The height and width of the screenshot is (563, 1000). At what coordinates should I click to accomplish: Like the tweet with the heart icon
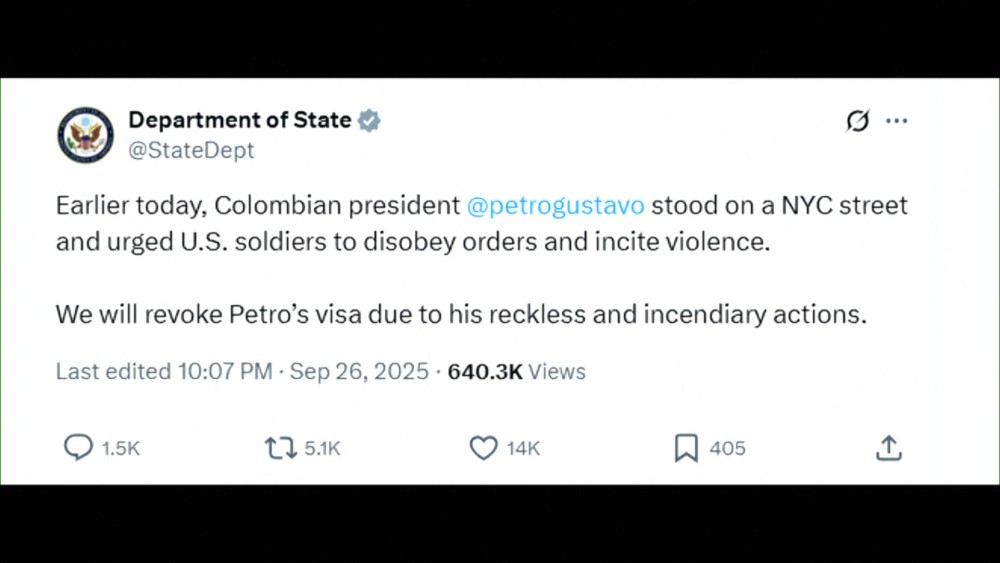[x=483, y=448]
